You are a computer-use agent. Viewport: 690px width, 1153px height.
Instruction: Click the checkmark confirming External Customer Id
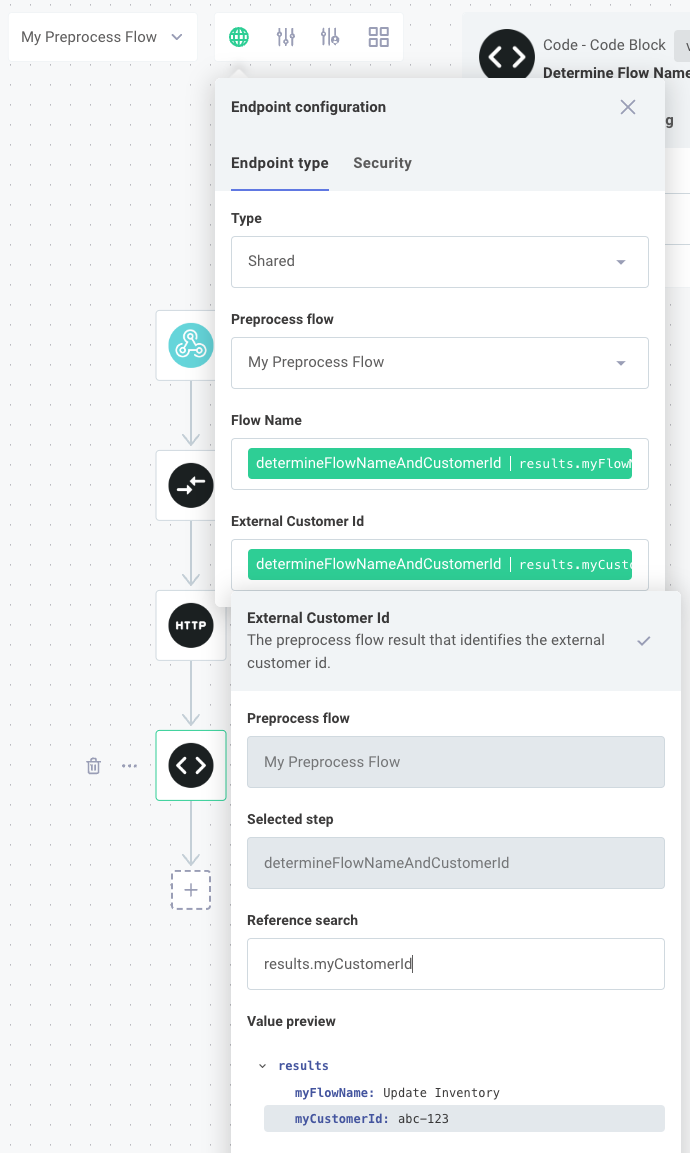pyautogui.click(x=644, y=641)
